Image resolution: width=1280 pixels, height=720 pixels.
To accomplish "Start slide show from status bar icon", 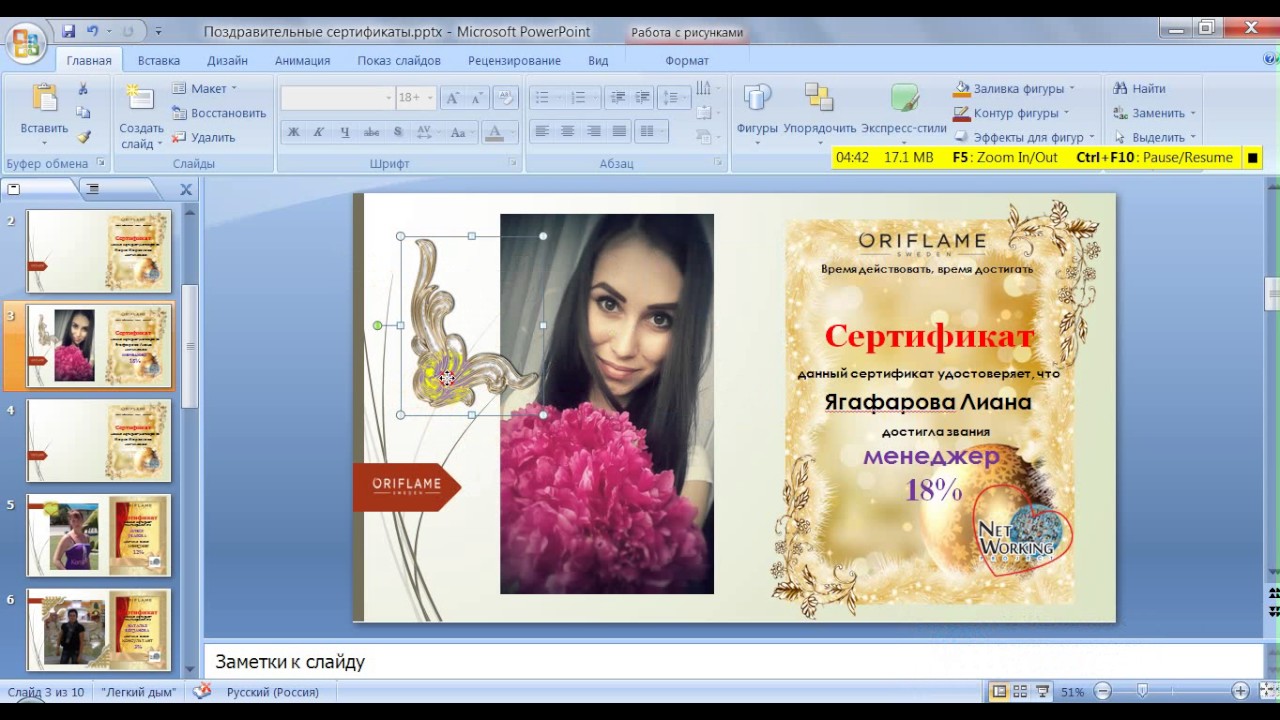I will [x=1043, y=691].
